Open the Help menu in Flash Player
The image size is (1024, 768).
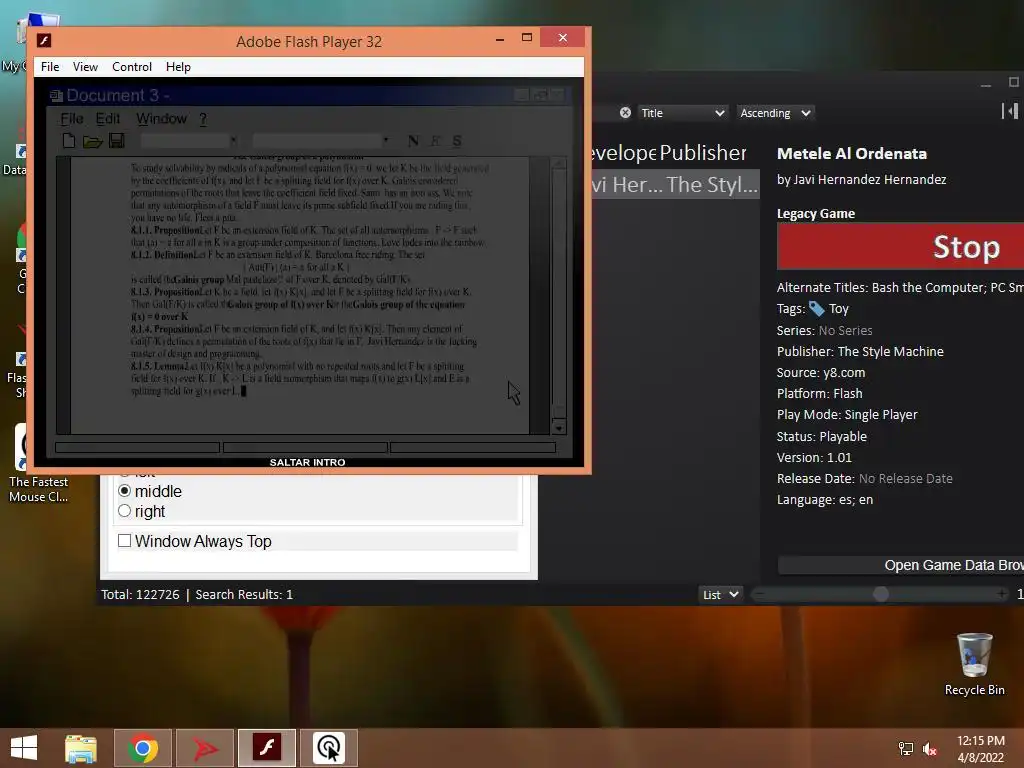(178, 67)
